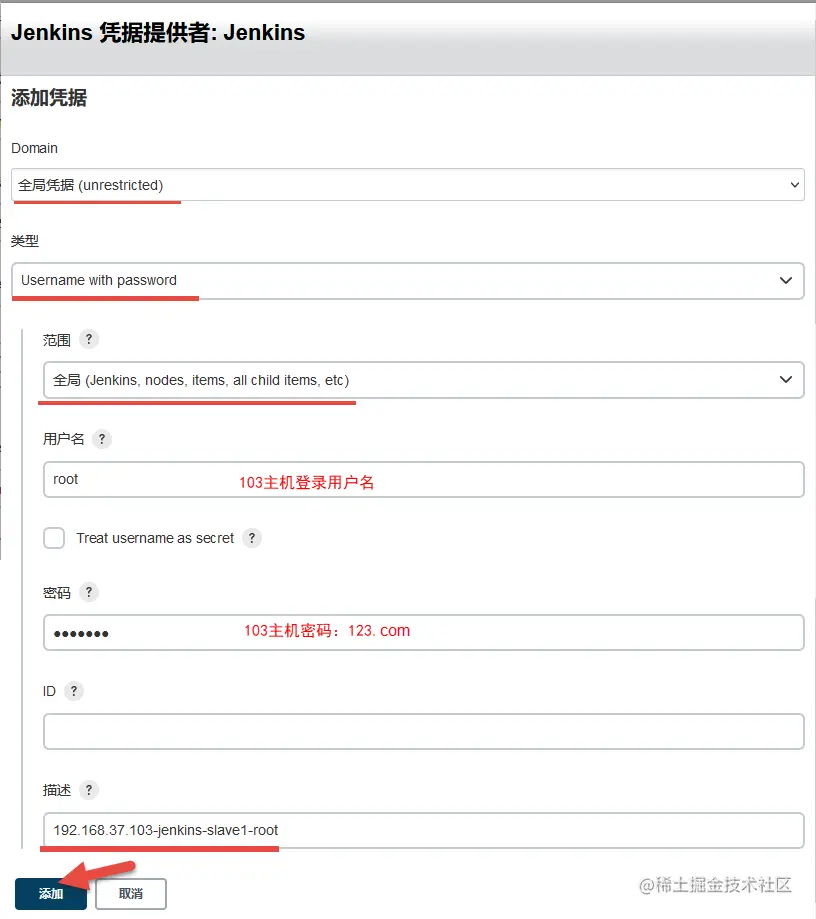Focus the empty ID input field
Screen dimensions: 816x919
(x=423, y=731)
